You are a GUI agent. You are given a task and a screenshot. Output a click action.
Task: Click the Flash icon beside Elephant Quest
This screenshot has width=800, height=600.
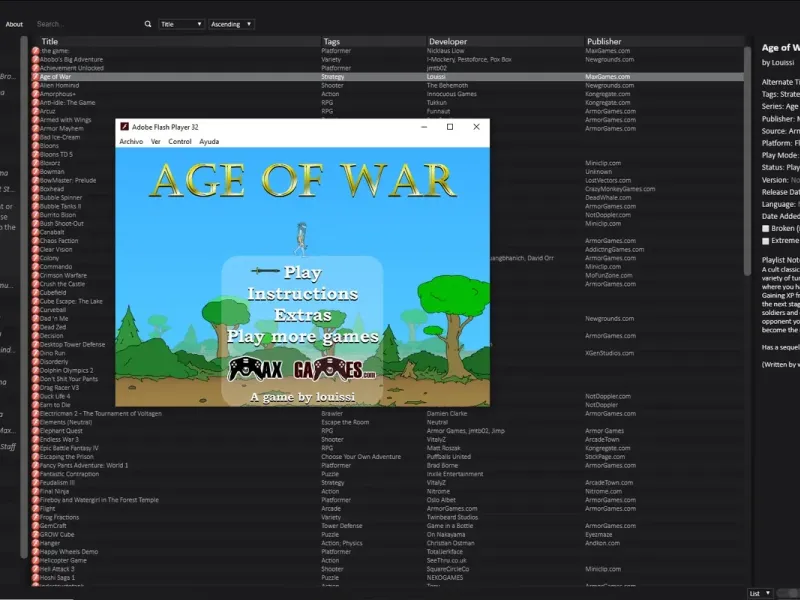pos(35,431)
